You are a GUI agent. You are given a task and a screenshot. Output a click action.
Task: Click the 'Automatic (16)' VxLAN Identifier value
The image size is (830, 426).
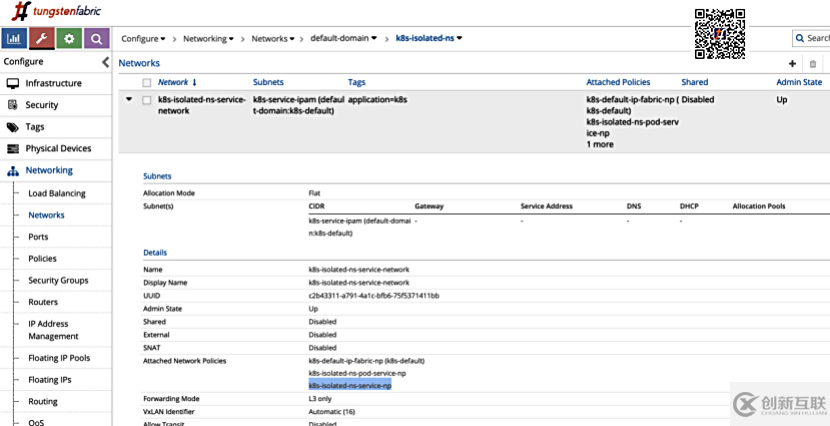[x=331, y=412]
